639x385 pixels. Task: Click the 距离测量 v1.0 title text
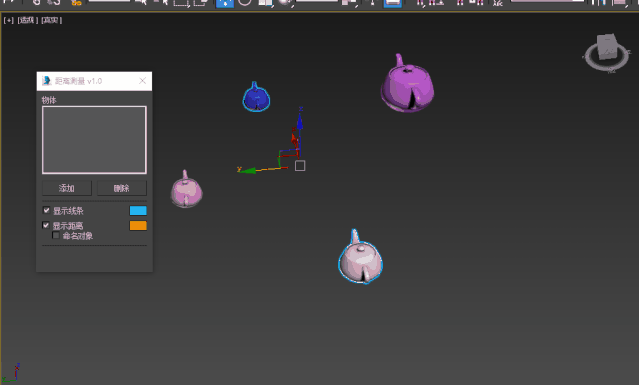78,81
